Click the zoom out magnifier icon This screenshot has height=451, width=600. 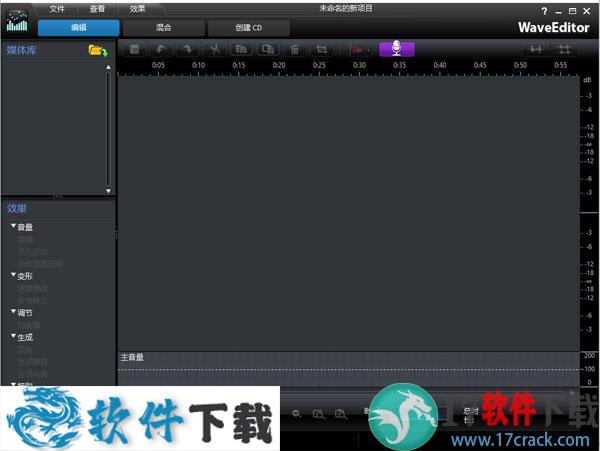297,414
